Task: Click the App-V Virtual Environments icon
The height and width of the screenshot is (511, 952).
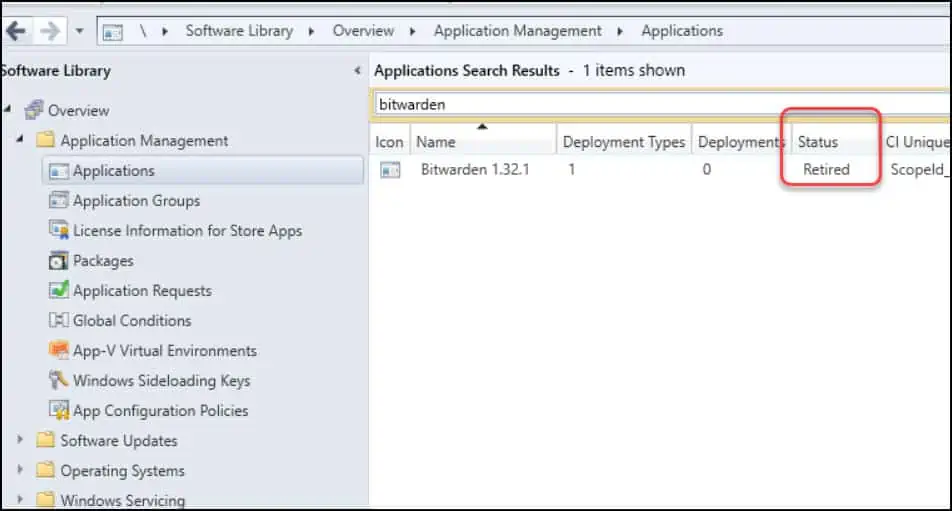Action: point(59,350)
